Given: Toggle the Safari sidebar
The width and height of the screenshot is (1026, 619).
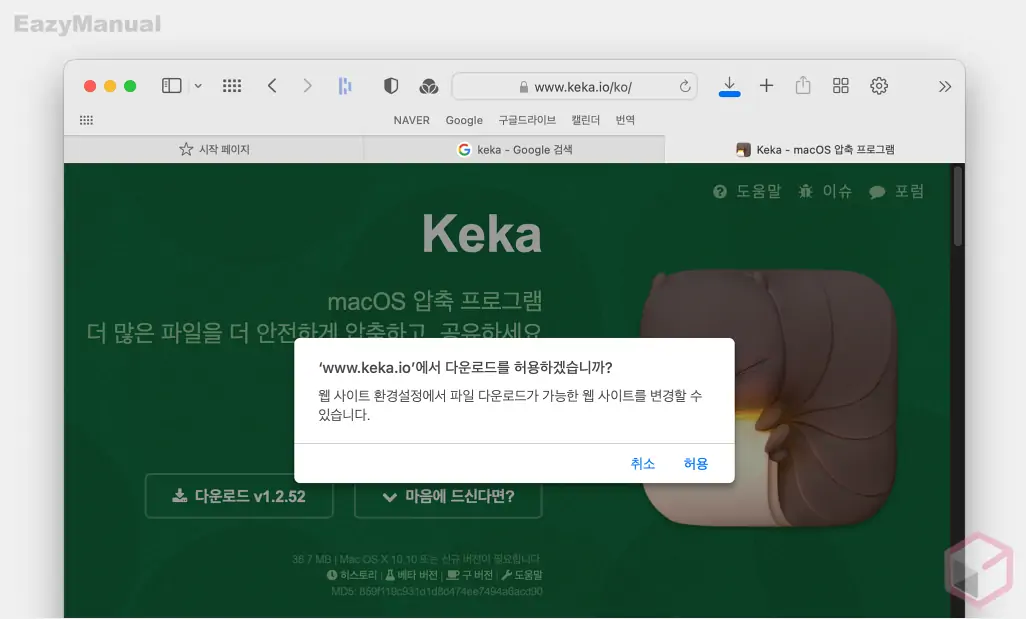Looking at the screenshot, I should pos(171,86).
